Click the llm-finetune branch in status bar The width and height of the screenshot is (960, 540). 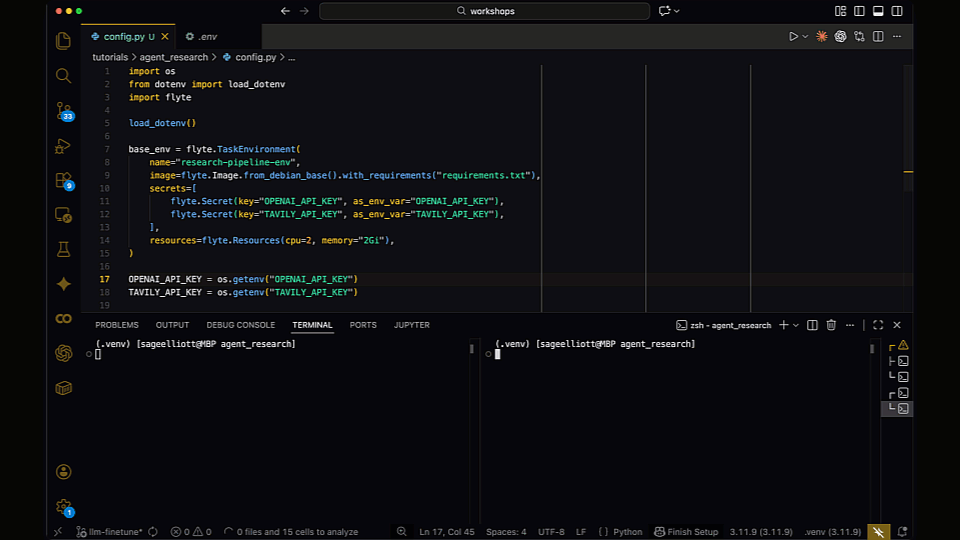[115, 532]
